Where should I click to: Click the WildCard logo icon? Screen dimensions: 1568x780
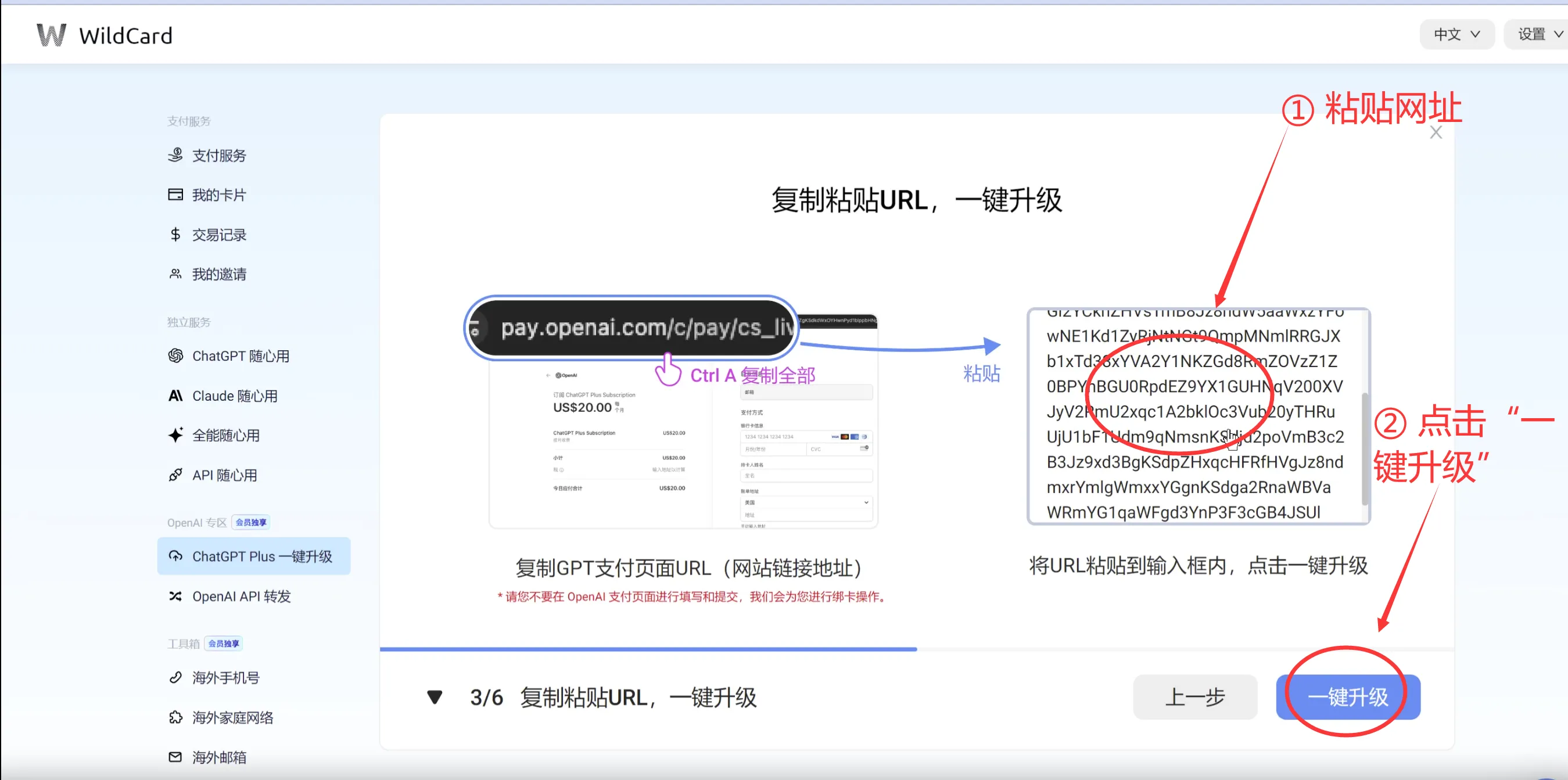pyautogui.click(x=51, y=35)
